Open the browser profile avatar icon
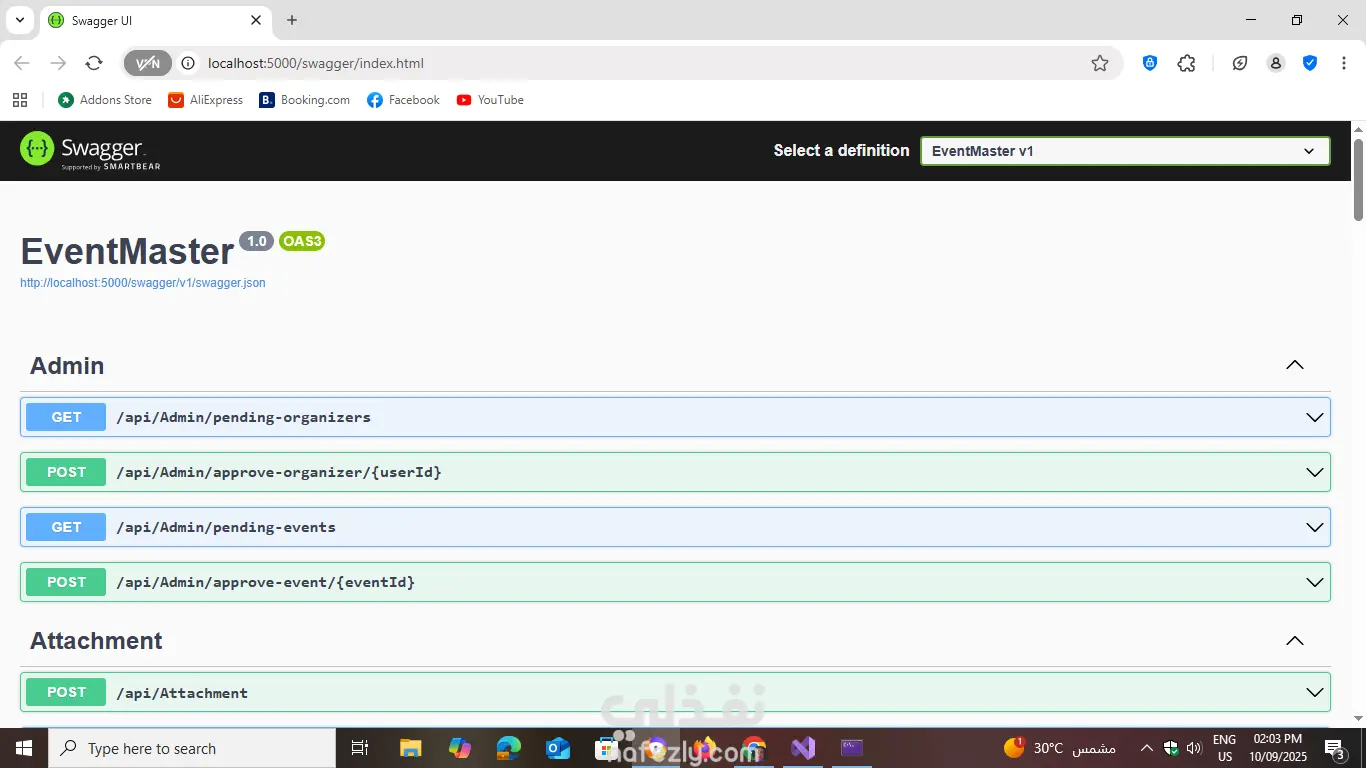1366x768 pixels. click(1276, 63)
